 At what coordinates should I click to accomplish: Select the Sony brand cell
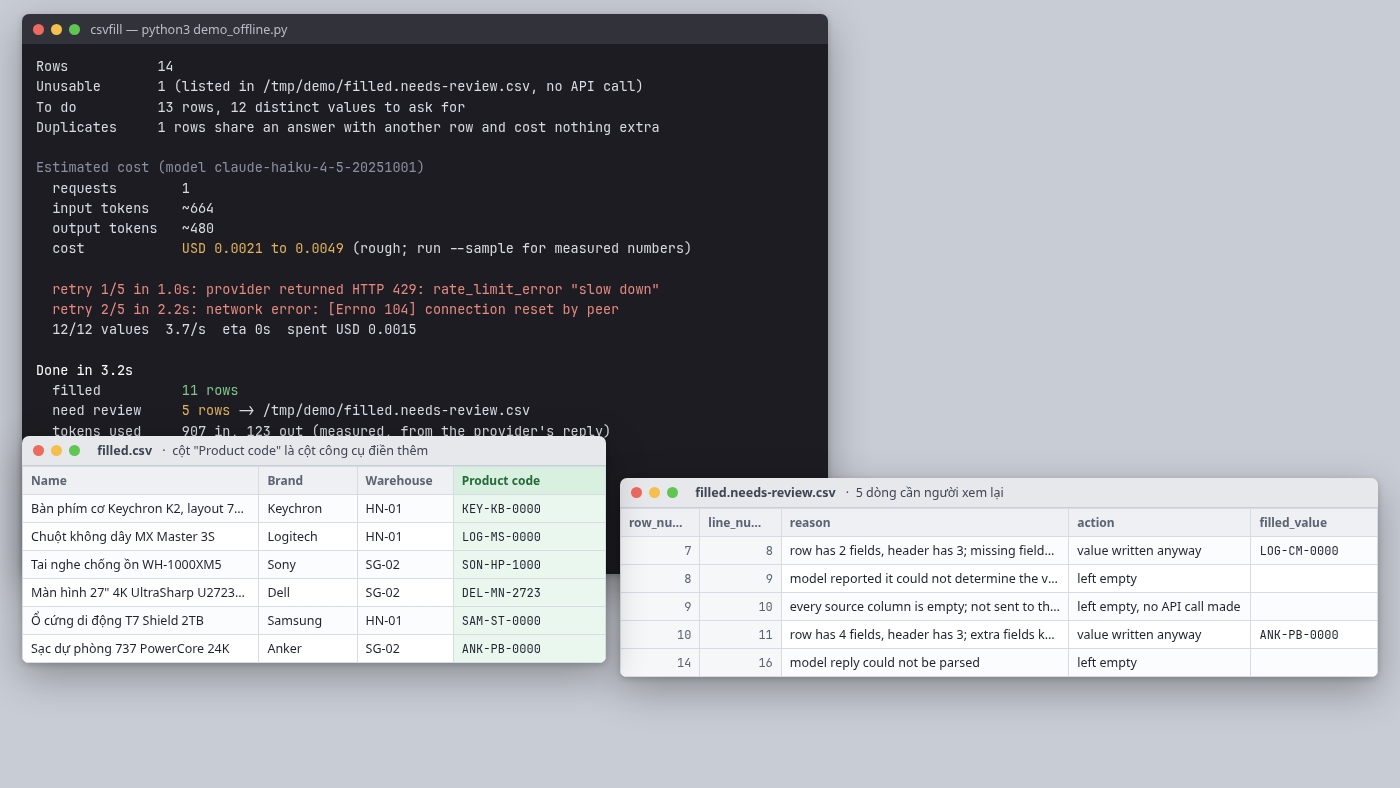[308, 565]
